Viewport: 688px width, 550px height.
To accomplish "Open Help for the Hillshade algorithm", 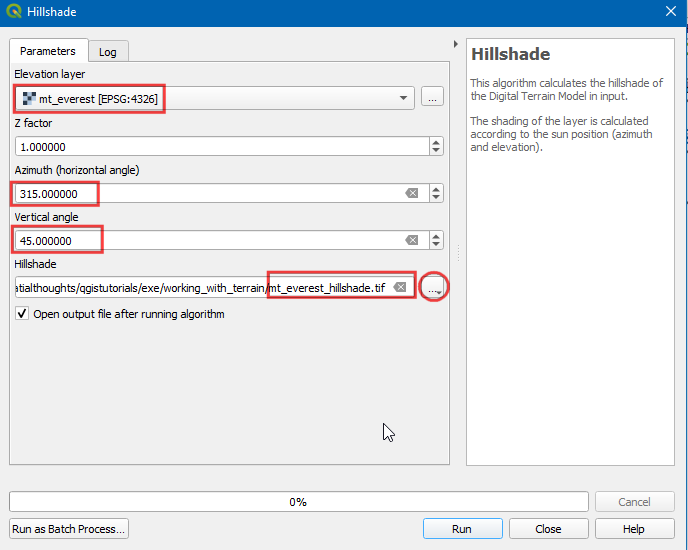I will coord(633,529).
